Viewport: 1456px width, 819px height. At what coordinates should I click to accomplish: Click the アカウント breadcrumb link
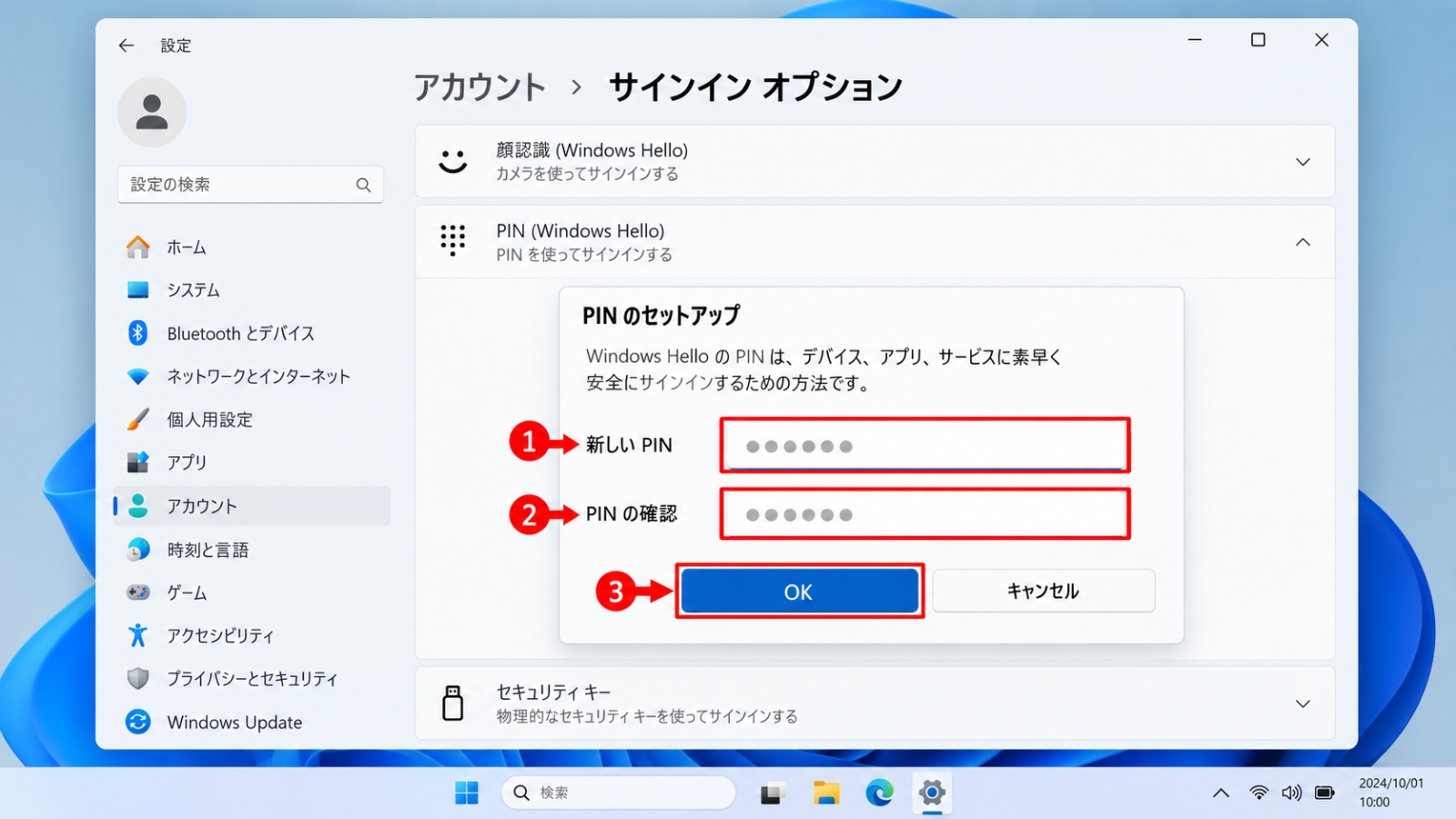(480, 87)
